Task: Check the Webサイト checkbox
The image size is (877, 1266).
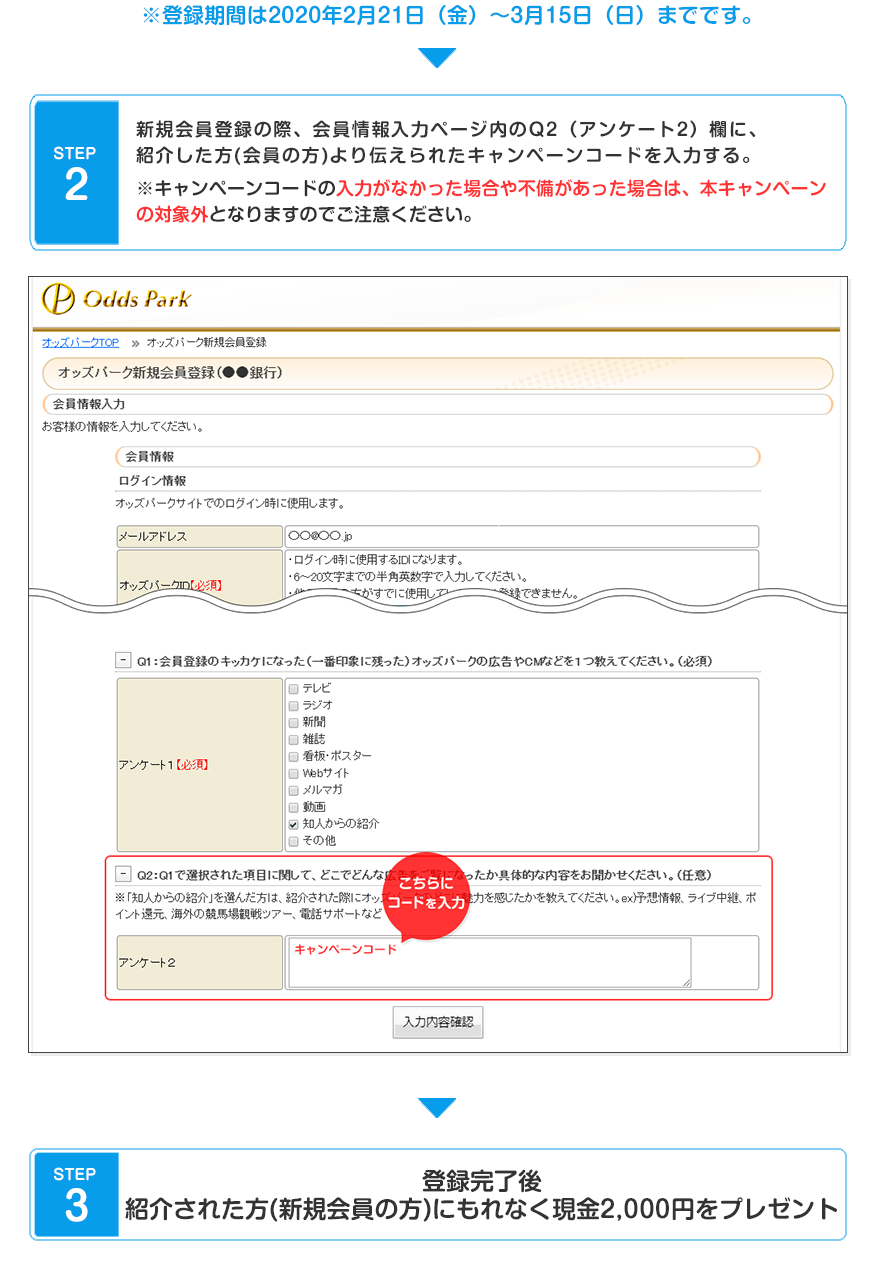Action: click(x=293, y=773)
